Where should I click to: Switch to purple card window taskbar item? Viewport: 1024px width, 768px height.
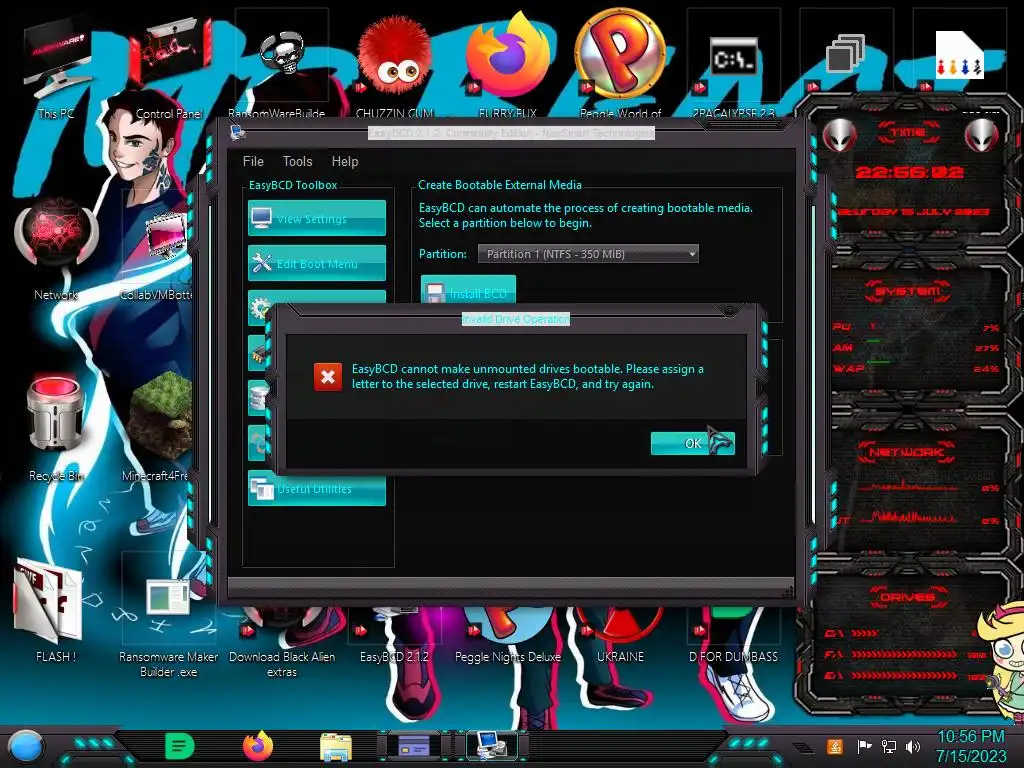click(x=414, y=746)
